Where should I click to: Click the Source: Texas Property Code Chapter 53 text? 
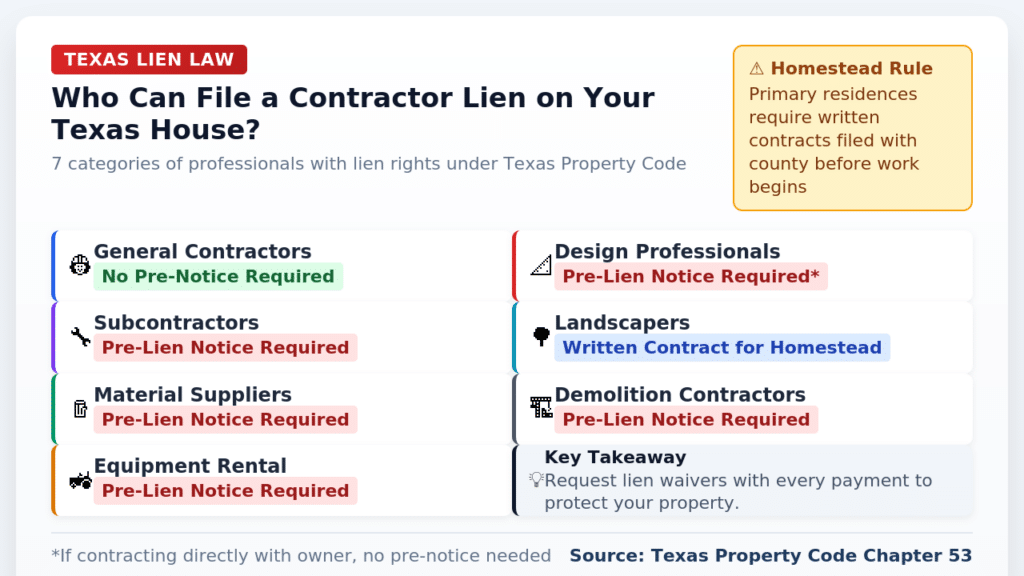click(x=770, y=556)
